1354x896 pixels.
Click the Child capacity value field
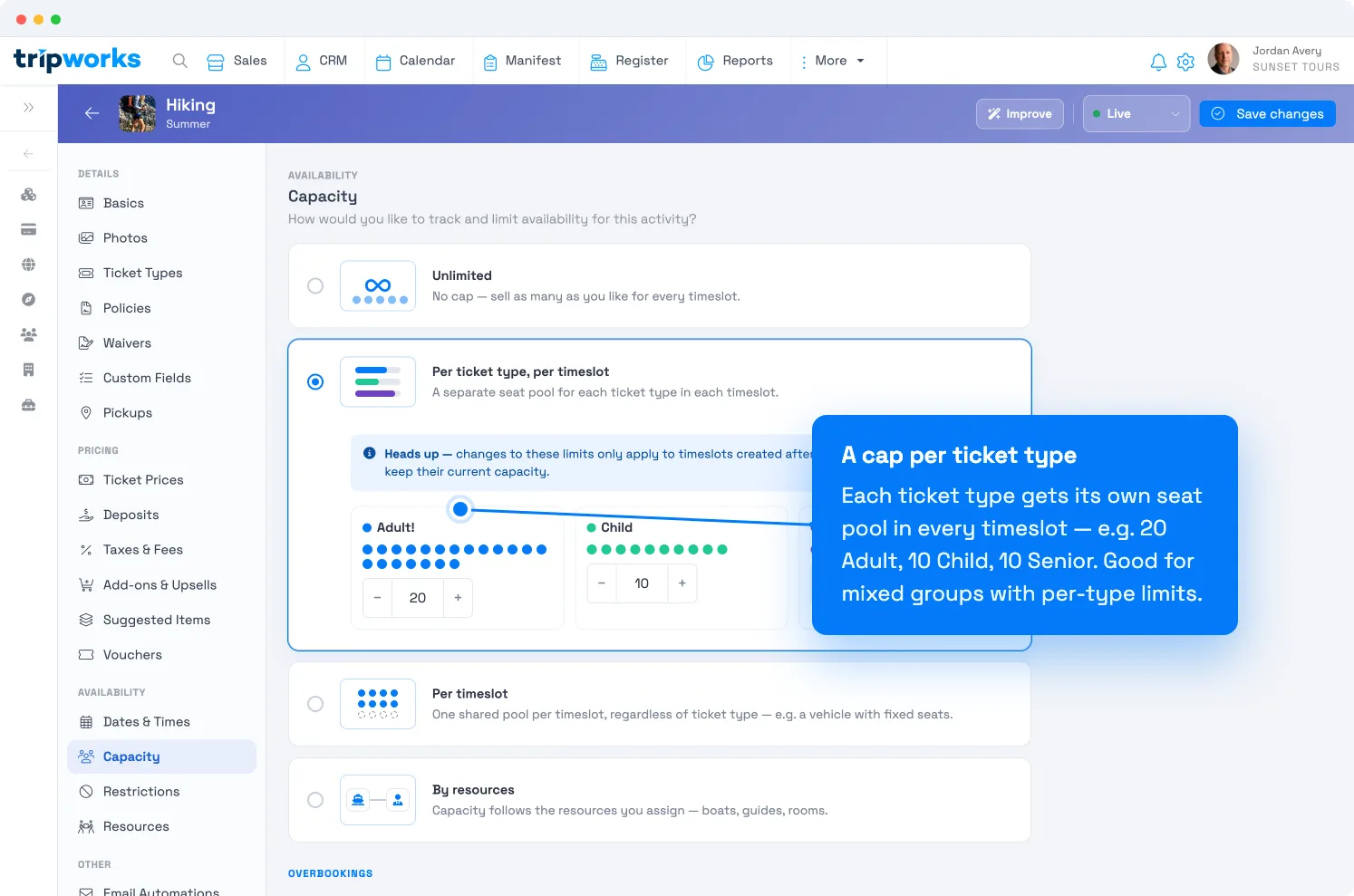[642, 583]
